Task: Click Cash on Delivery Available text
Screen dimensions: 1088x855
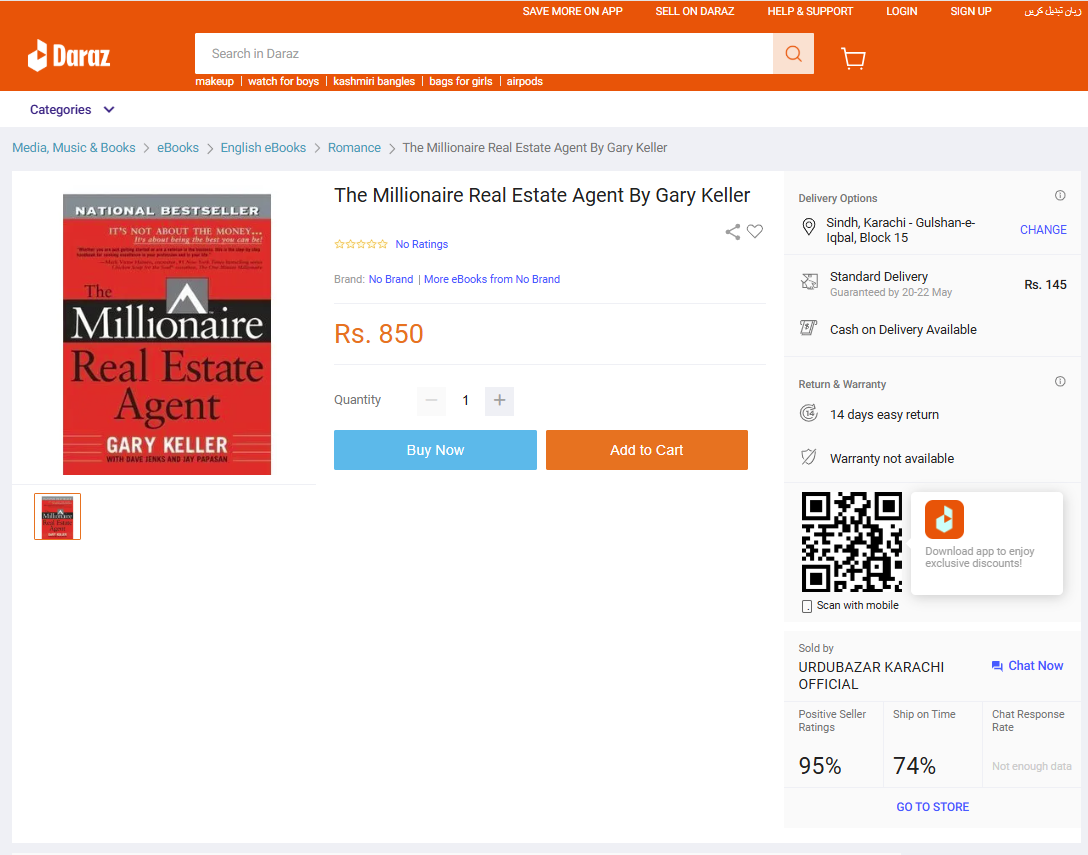Action: pyautogui.click(x=903, y=330)
